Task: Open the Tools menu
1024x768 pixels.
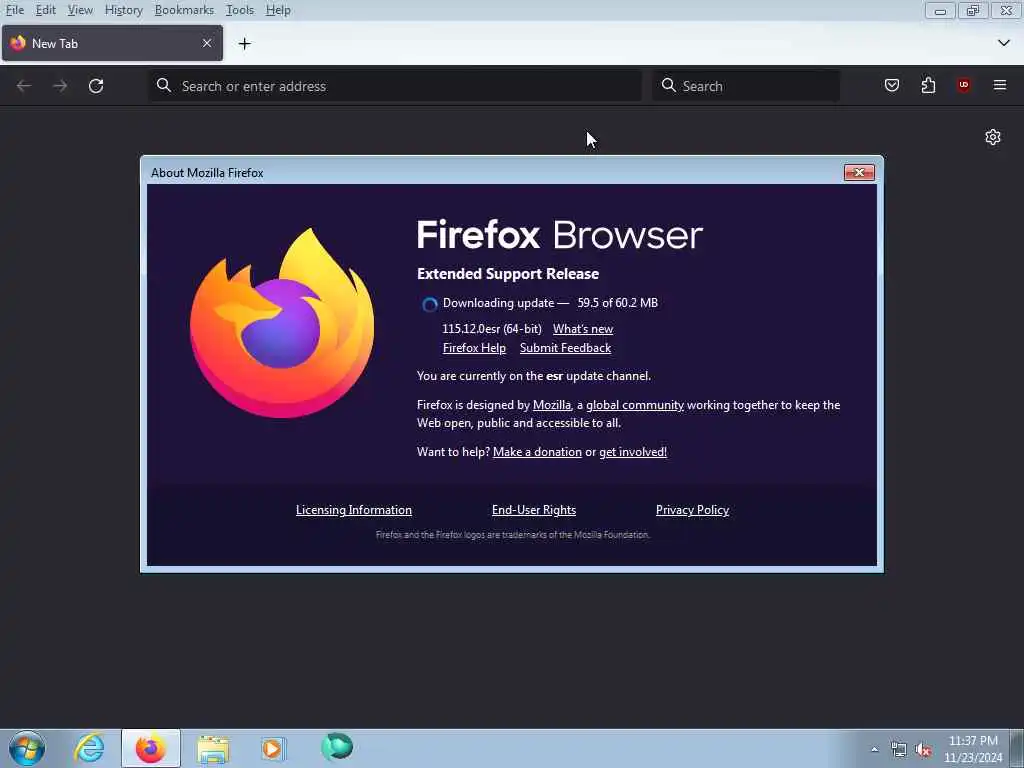Action: pyautogui.click(x=240, y=10)
